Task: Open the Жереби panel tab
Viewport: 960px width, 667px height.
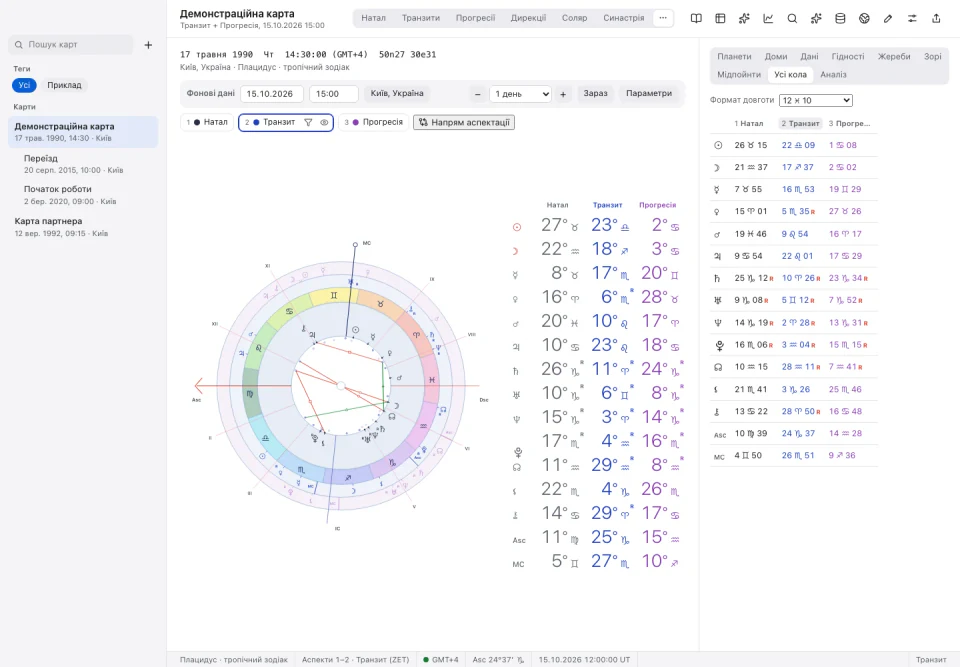Action: 894,56
